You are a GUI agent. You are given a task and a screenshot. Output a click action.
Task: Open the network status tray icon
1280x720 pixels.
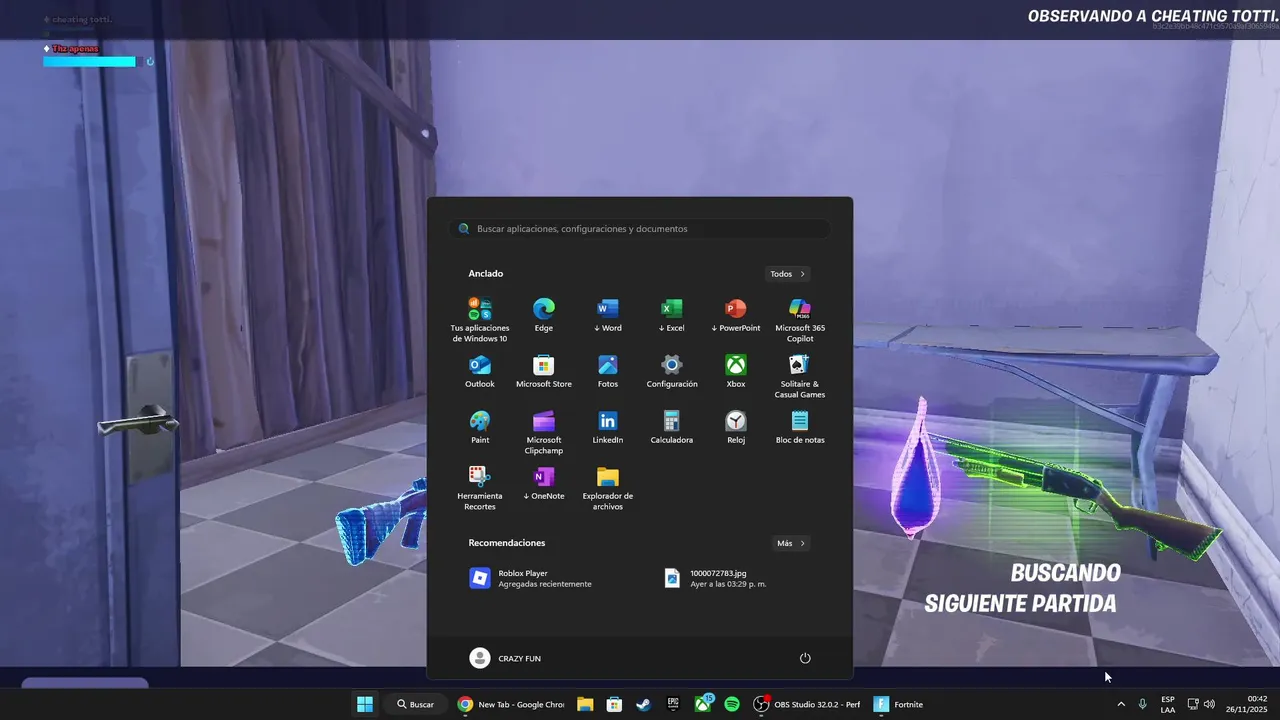1193,704
